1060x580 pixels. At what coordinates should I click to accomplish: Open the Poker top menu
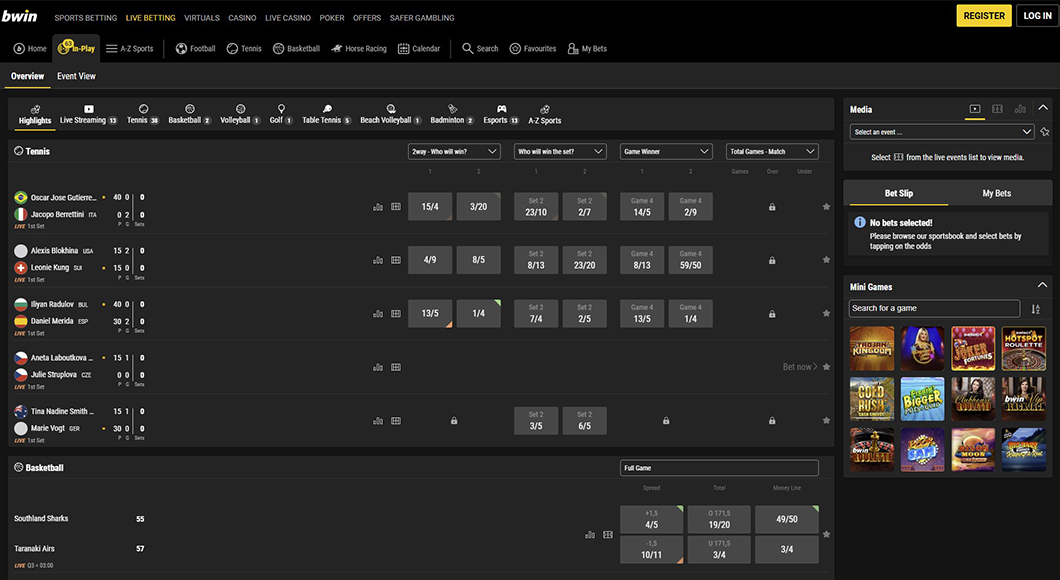point(332,18)
